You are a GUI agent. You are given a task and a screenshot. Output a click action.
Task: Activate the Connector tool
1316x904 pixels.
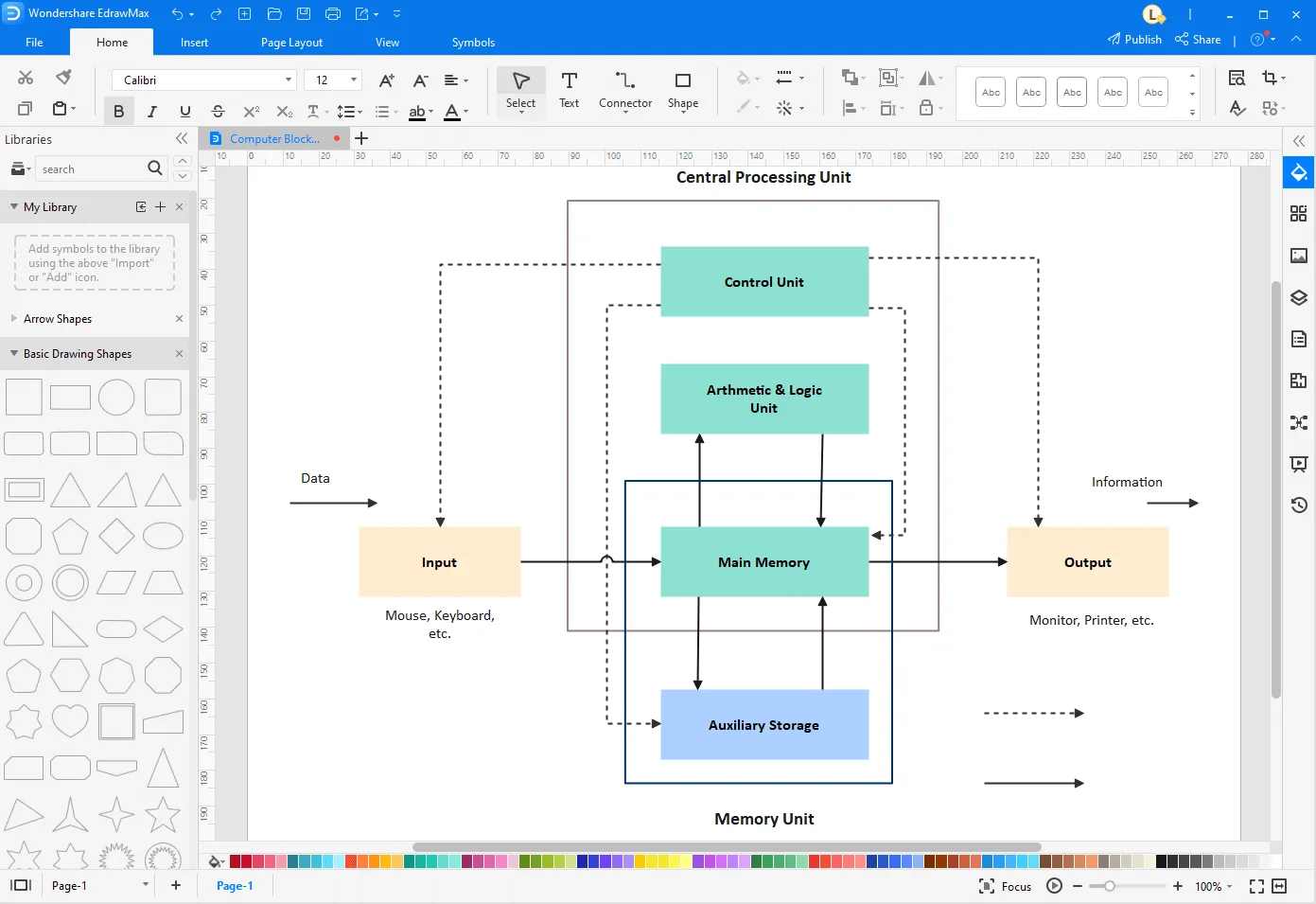(x=625, y=90)
